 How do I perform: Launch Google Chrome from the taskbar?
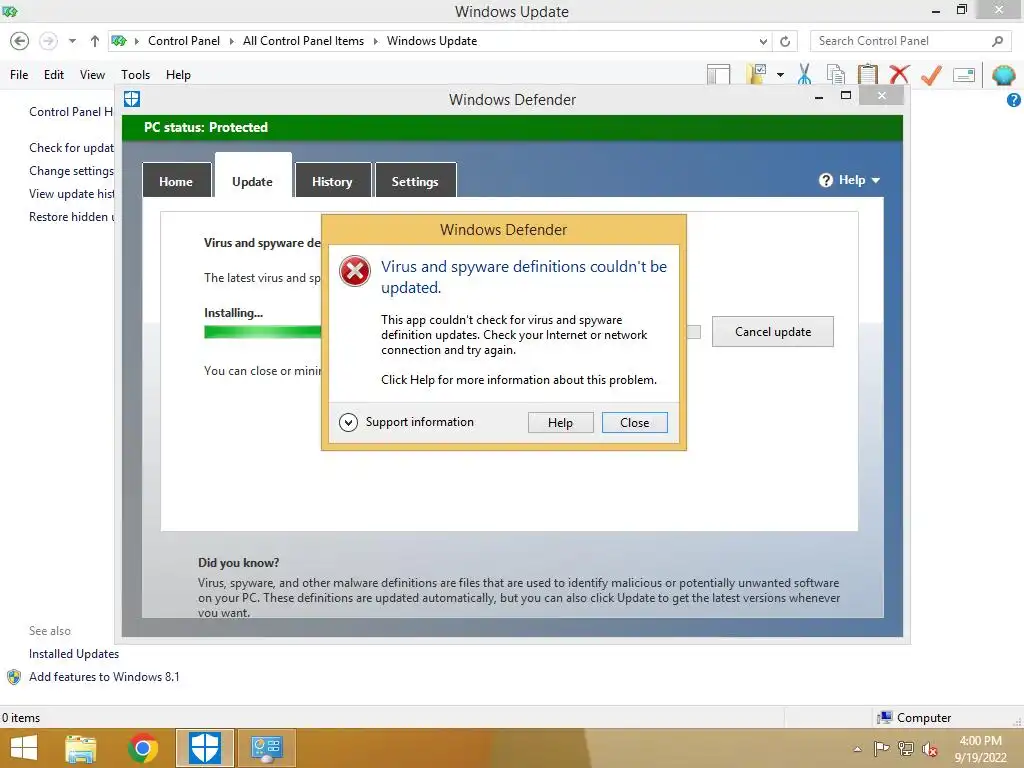click(x=143, y=748)
